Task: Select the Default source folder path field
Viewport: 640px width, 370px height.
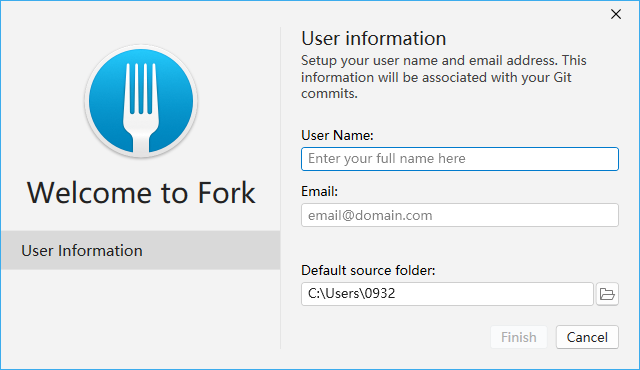Action: 447,294
